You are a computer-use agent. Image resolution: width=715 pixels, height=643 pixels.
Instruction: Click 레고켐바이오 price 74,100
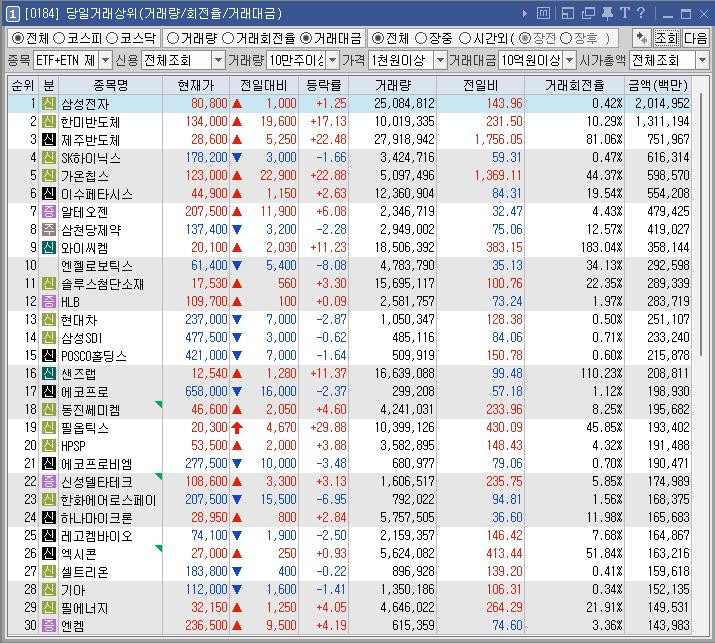(x=209, y=535)
